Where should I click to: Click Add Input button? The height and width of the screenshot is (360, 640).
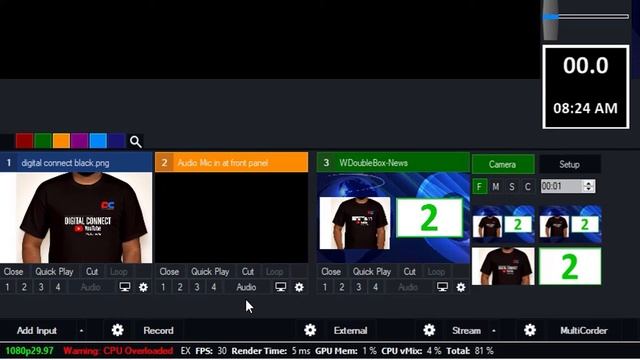(37, 331)
